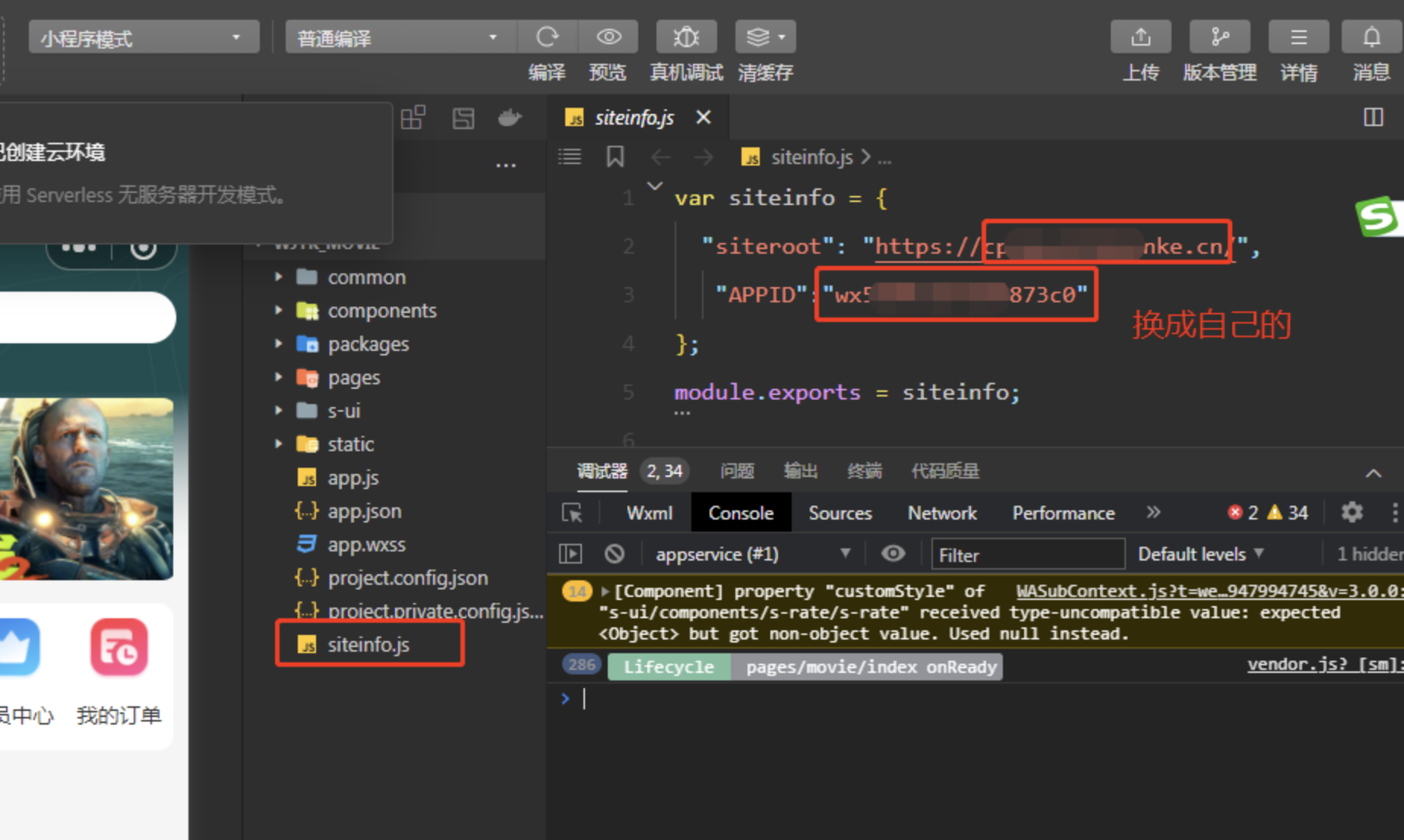
Task: Open the notifications bell icon
Action: 1371,37
